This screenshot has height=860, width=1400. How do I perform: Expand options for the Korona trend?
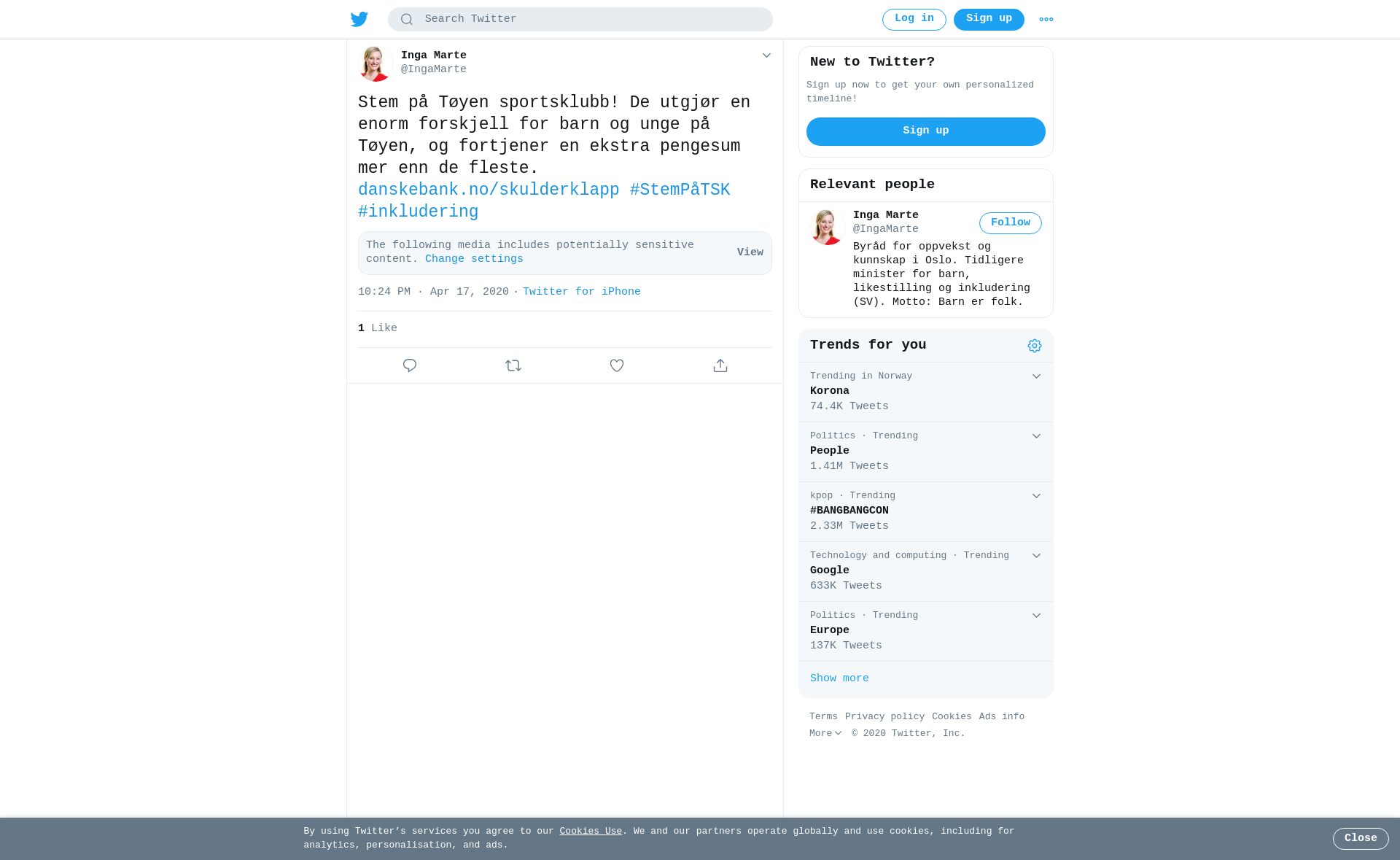pos(1036,376)
